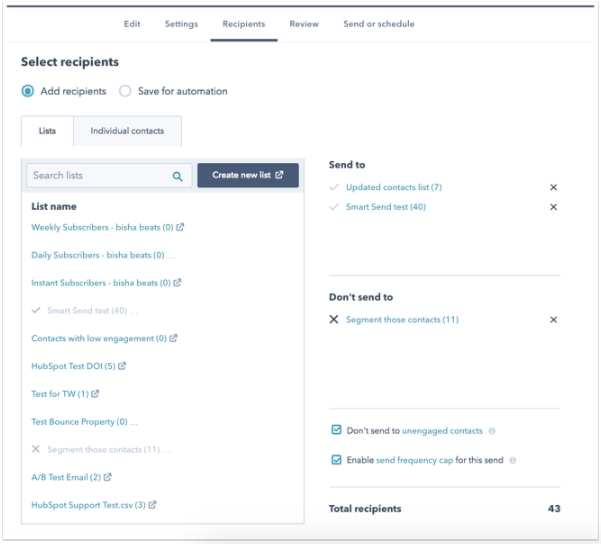Image resolution: width=601 pixels, height=544 pixels.
Task: Select Daily Subscribers - bisha beats list
Action: 98,255
